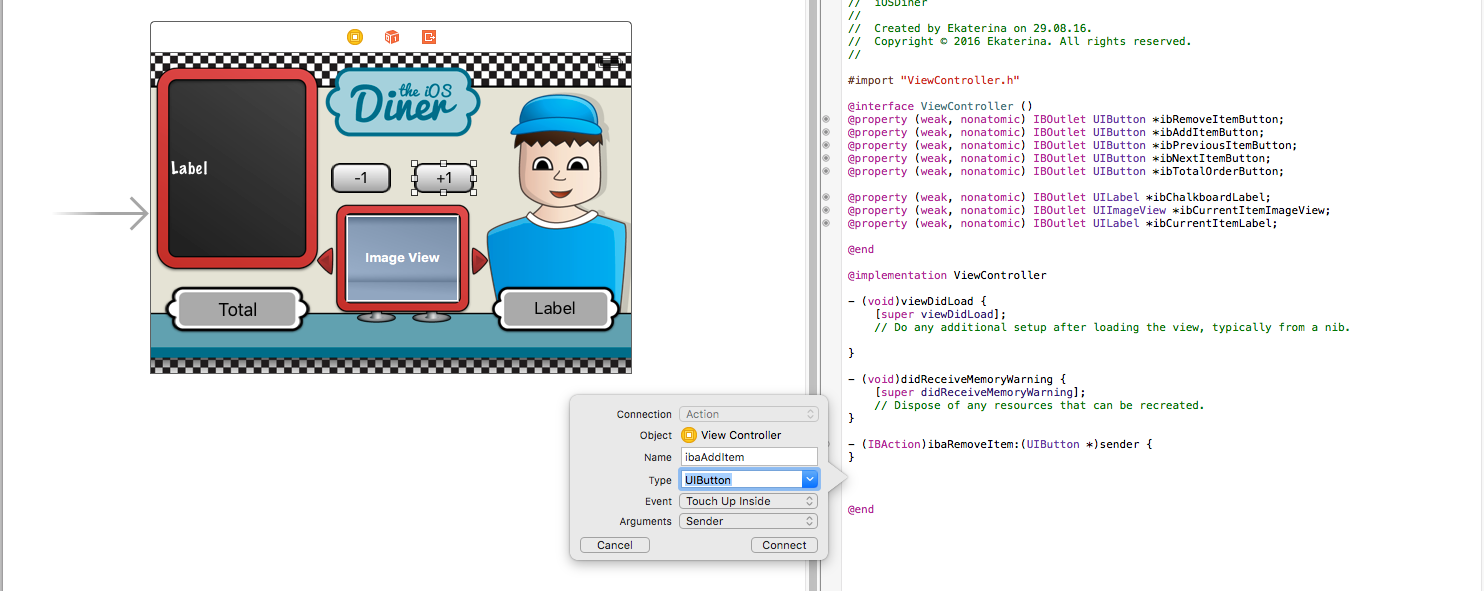Open the Connection dropdown

click(x=749, y=414)
